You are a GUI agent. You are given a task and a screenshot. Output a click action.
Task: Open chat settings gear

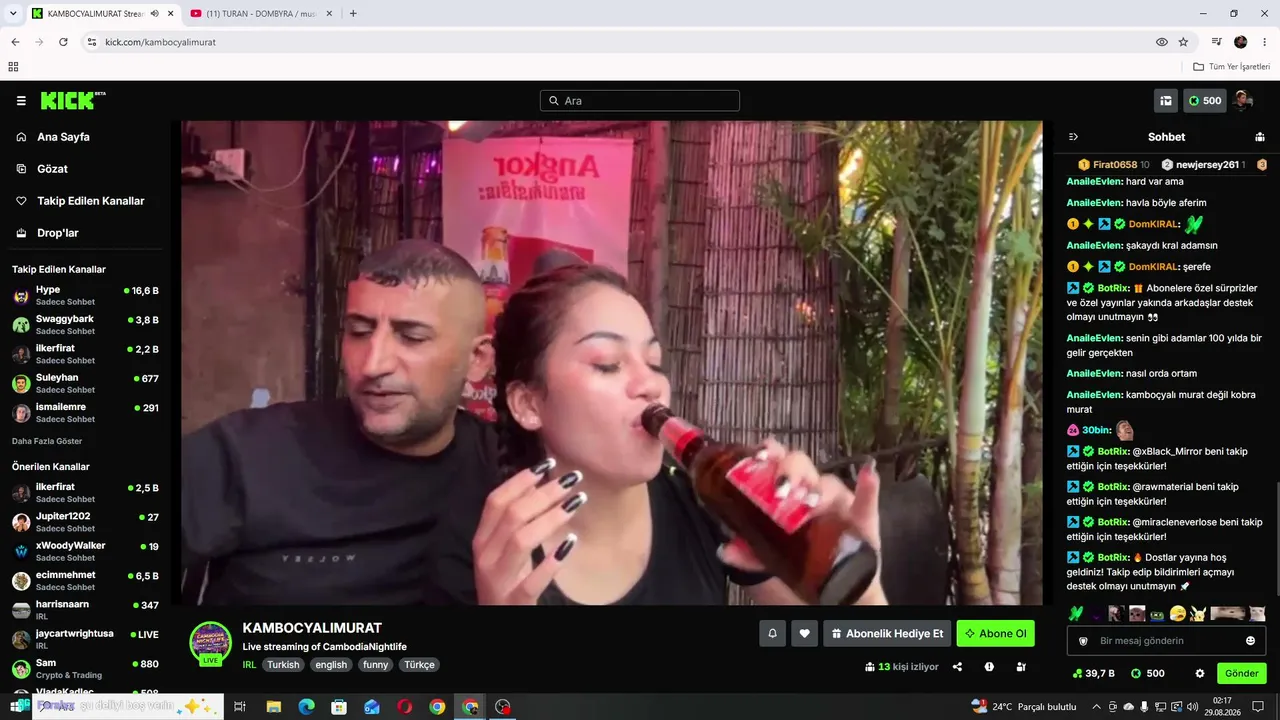pyautogui.click(x=1200, y=674)
